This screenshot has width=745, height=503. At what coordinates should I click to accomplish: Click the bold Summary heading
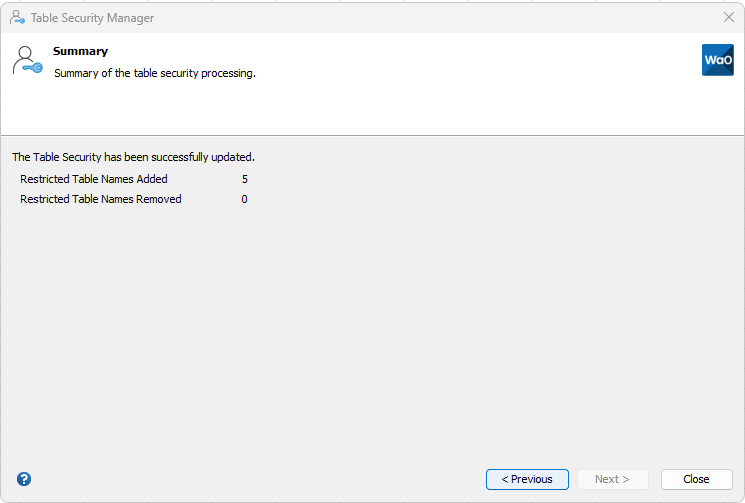point(80,51)
